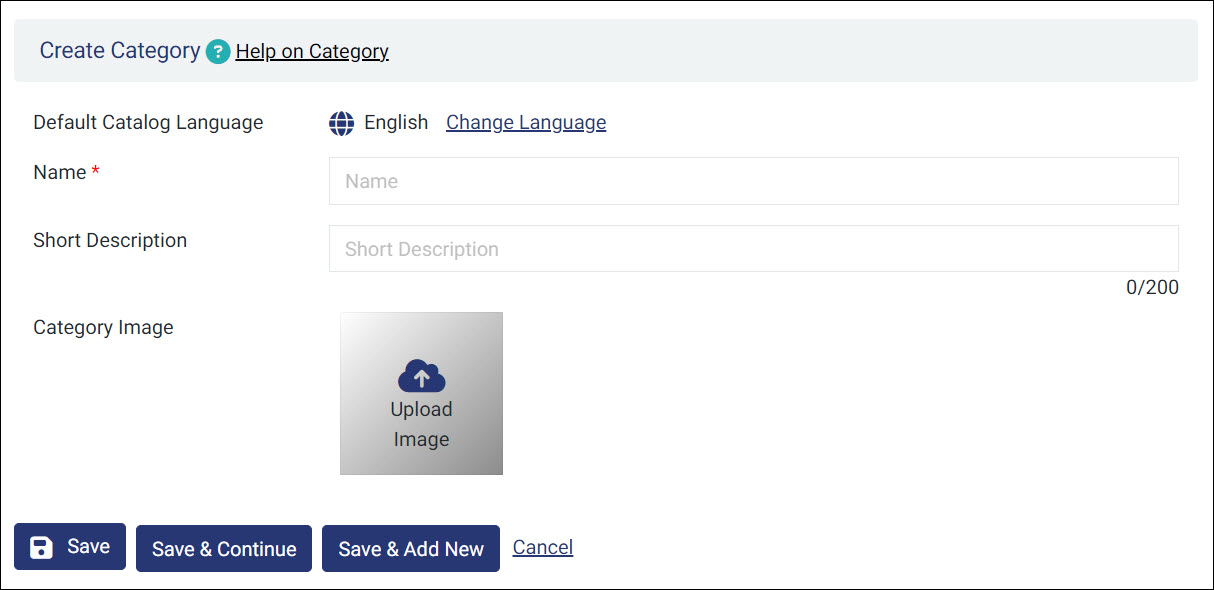The width and height of the screenshot is (1214, 590).
Task: Click the teal question mark help icon
Action: coord(218,51)
